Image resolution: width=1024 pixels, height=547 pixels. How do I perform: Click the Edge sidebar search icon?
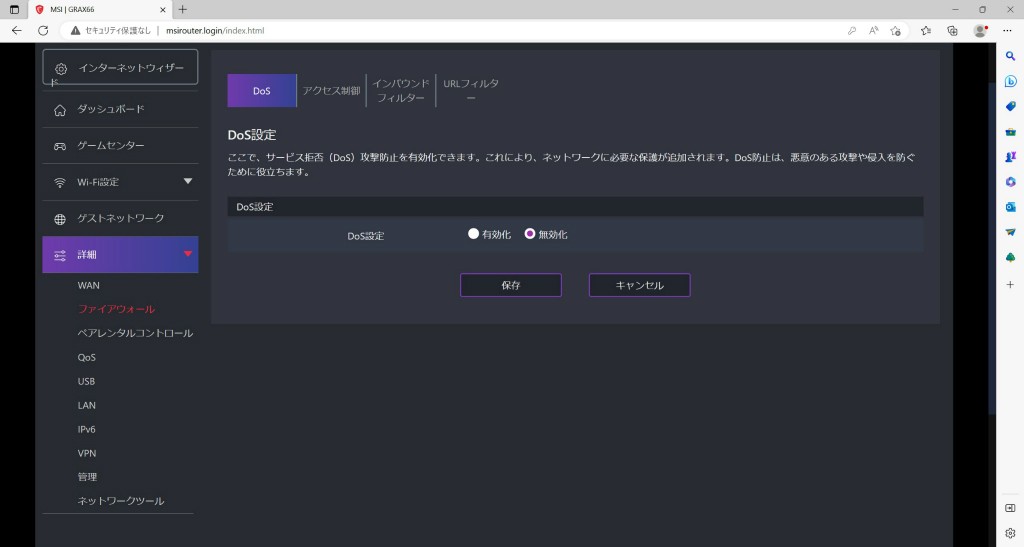click(1010, 56)
